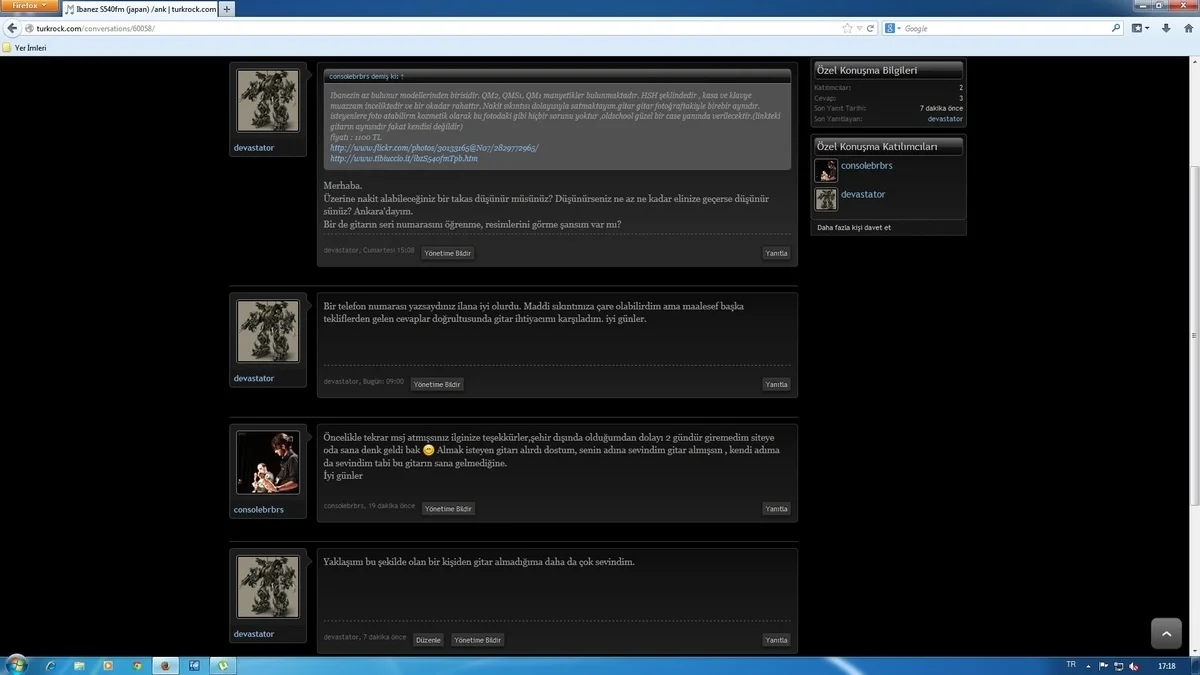Image resolution: width=1200 pixels, height=675 pixels.
Task: Click Daha fazla kişi davet et
Action: click(854, 228)
